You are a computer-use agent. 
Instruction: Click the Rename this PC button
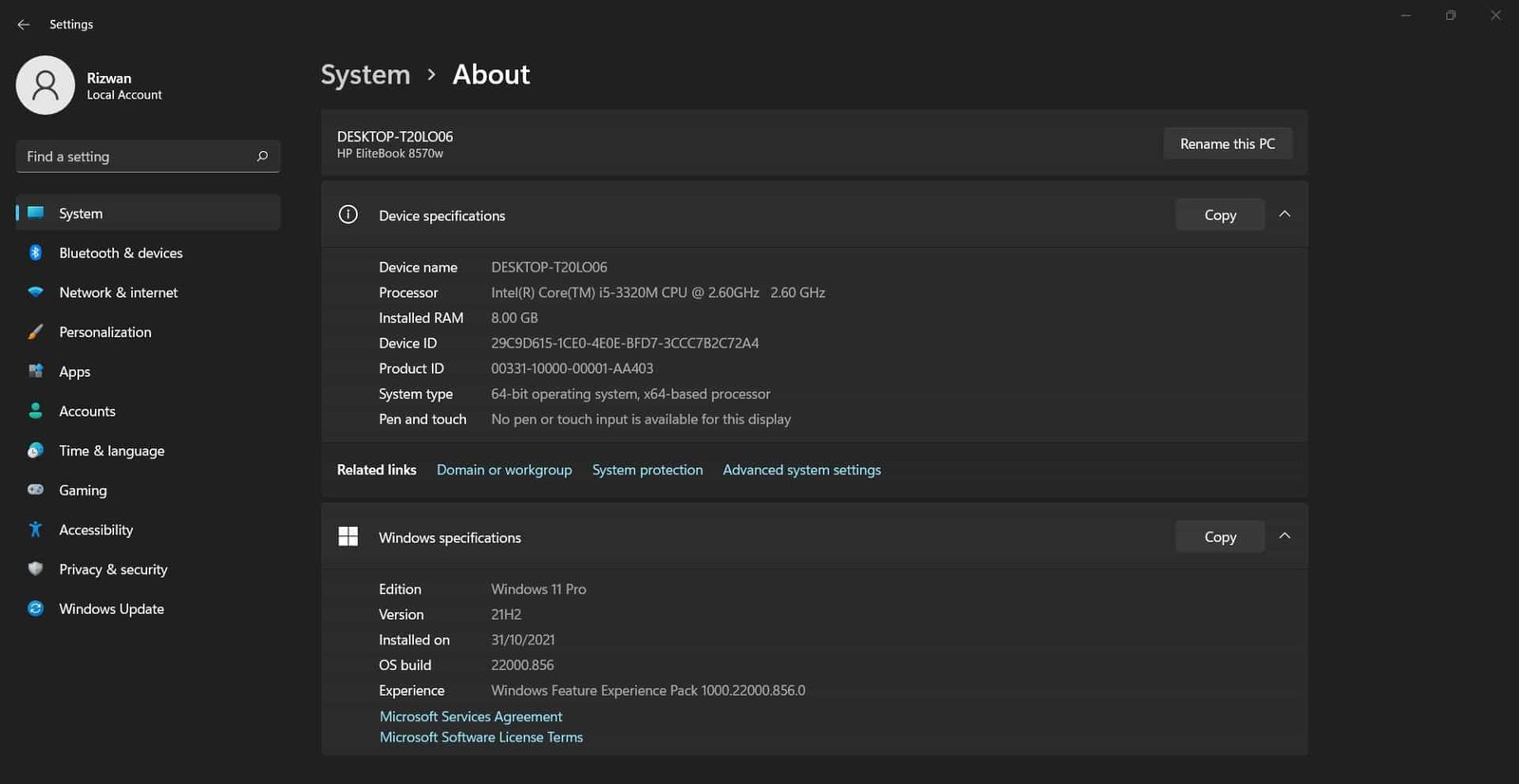point(1228,144)
